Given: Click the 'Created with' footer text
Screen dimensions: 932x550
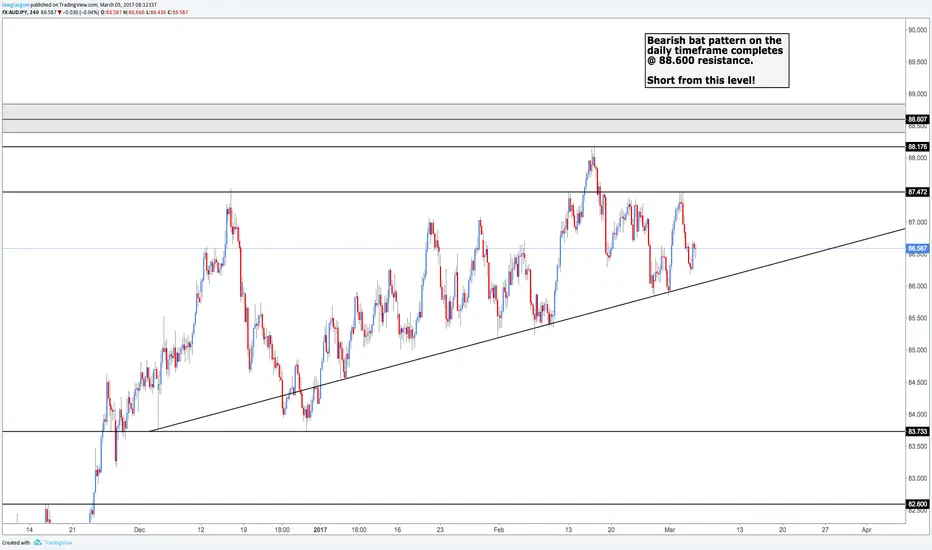Looking at the screenshot, I should pyautogui.click(x=16, y=542).
